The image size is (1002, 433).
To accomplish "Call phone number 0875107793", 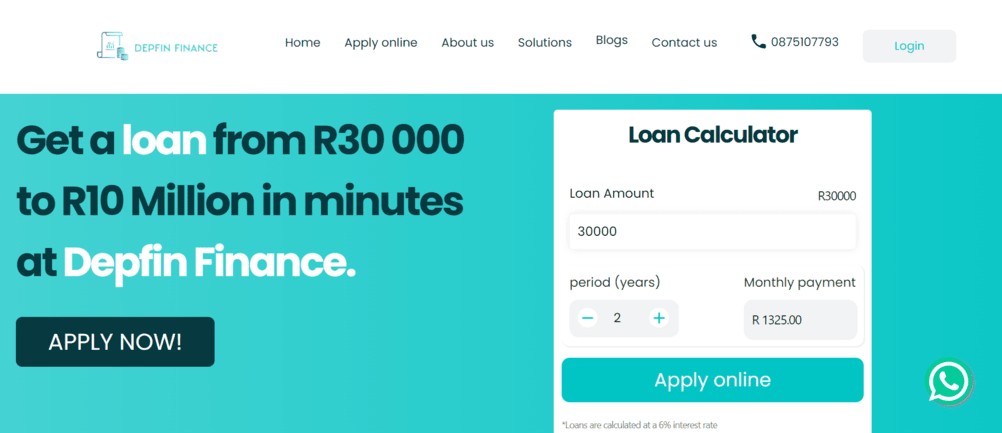I will tap(805, 42).
